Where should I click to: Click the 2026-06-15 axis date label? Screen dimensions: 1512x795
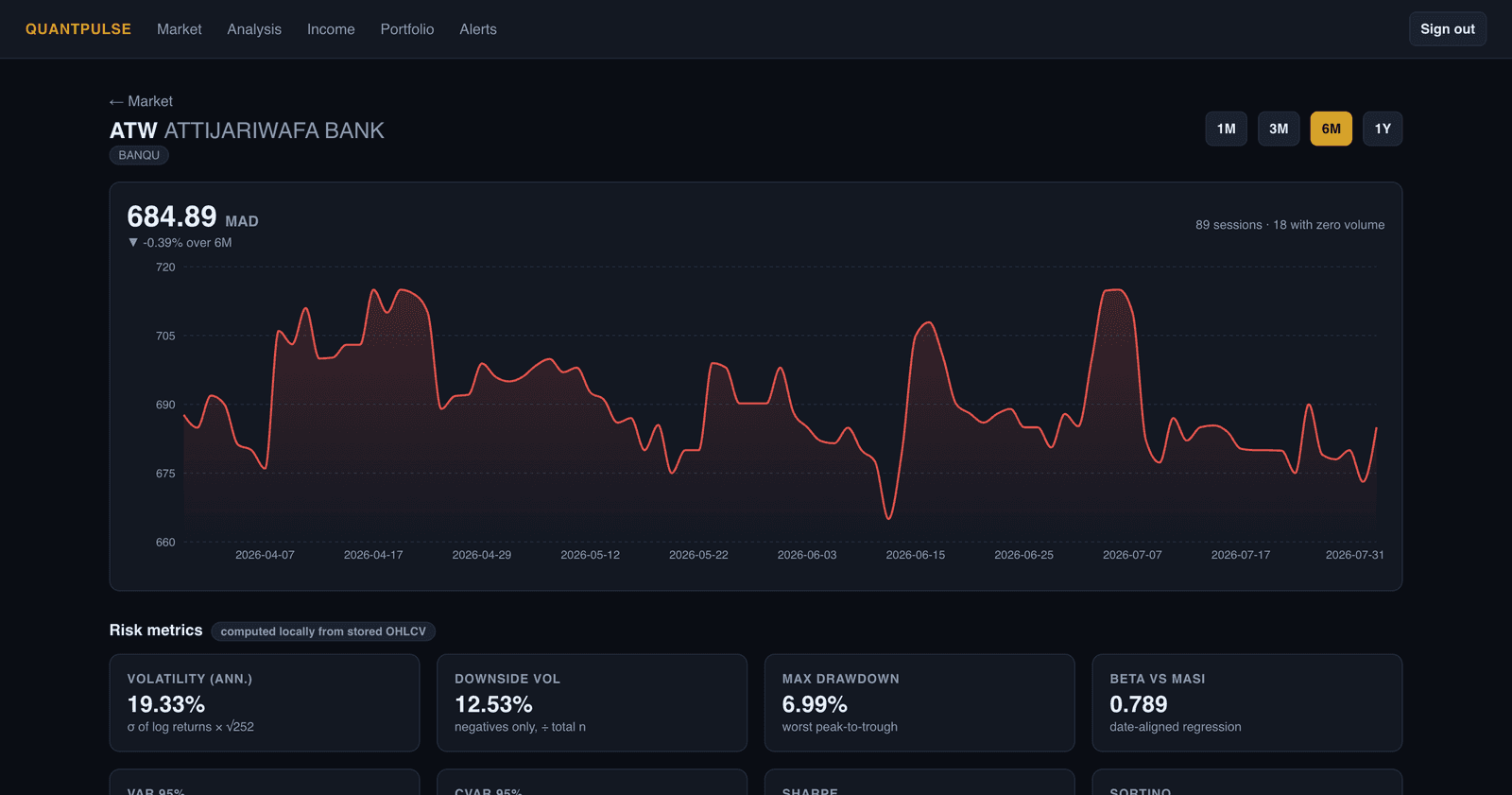[916, 555]
